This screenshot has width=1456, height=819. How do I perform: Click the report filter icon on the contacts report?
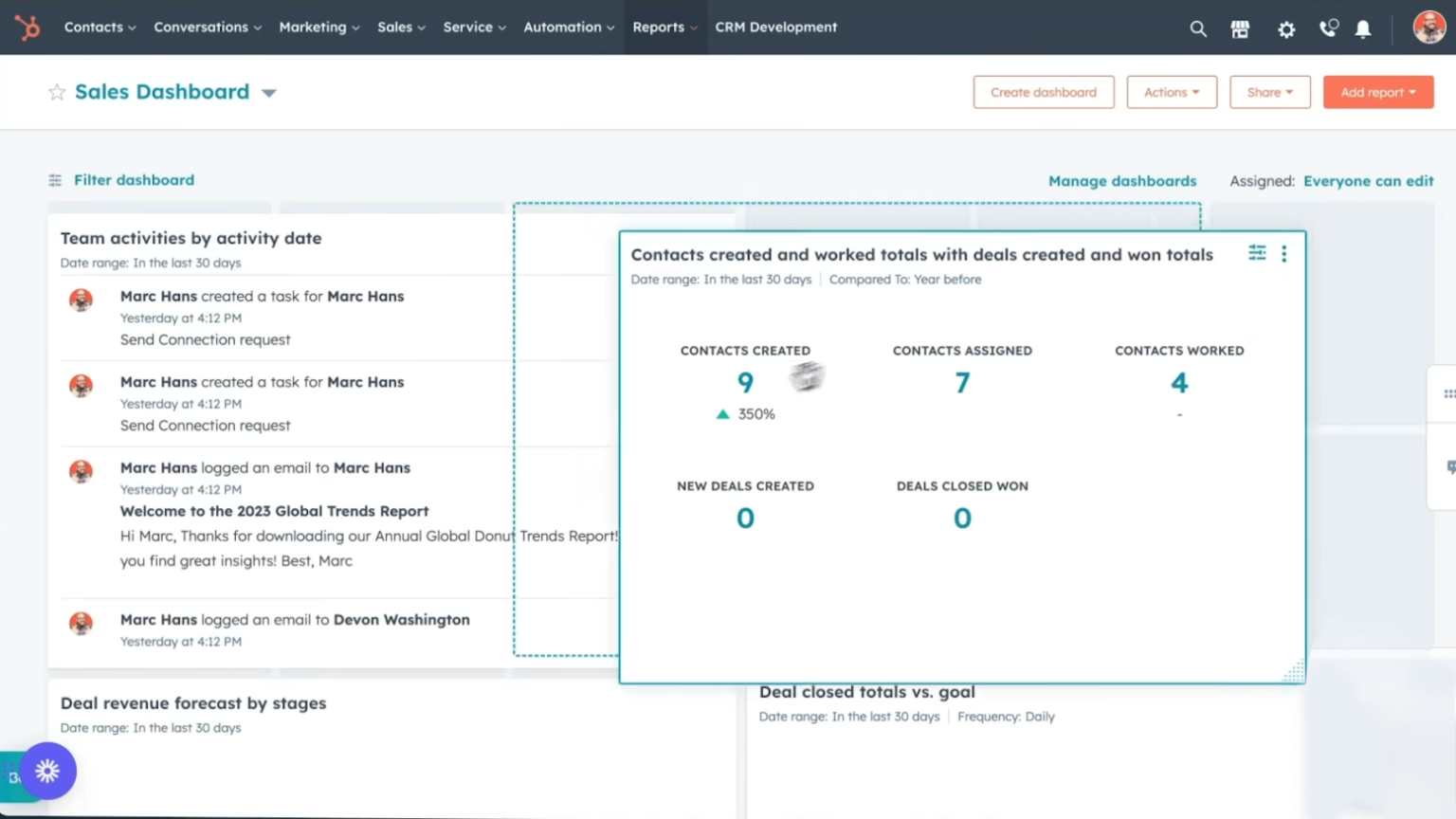[x=1257, y=253]
